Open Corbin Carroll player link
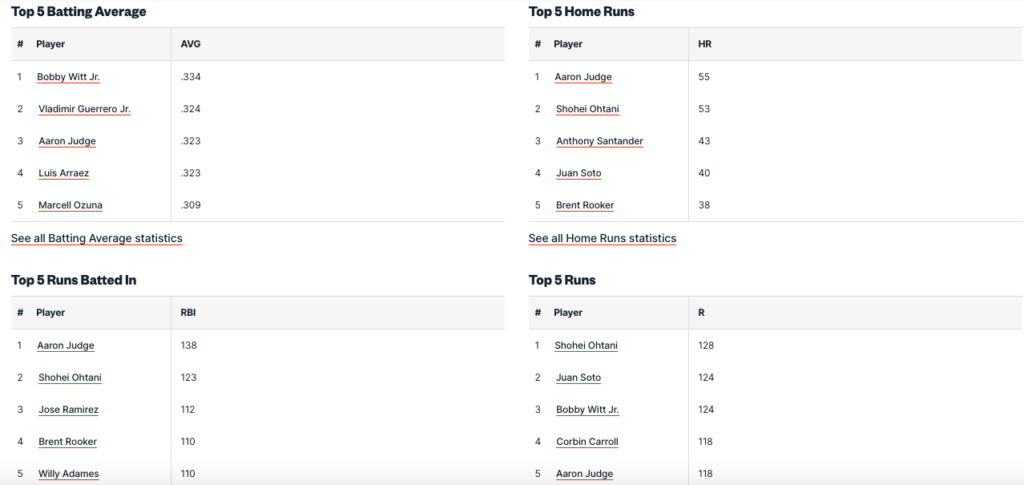 [x=587, y=441]
